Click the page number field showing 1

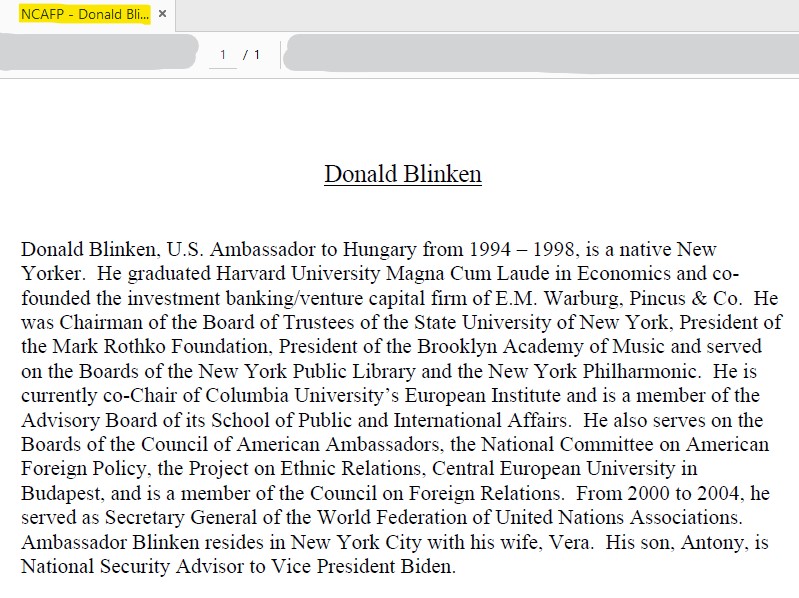pos(223,55)
